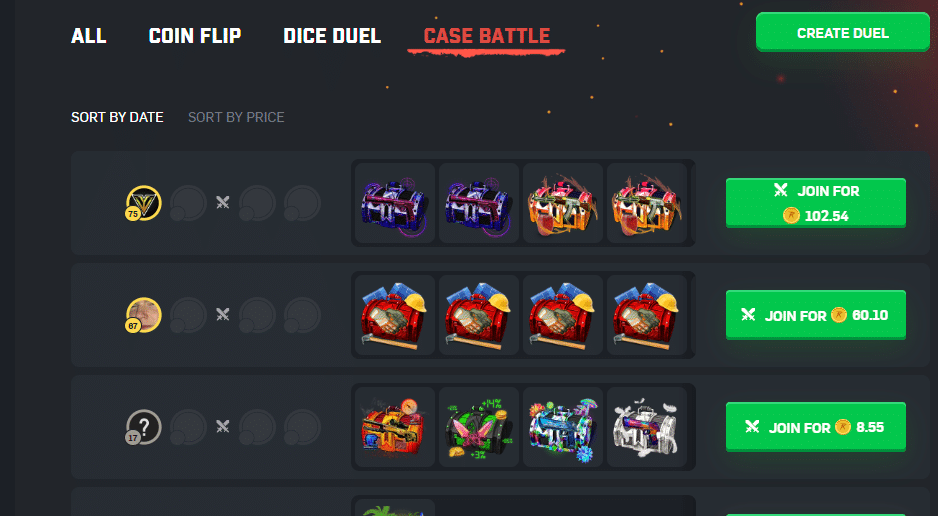Image resolution: width=938 pixels, height=516 pixels.
Task: Show the All duels tab
Action: (89, 36)
